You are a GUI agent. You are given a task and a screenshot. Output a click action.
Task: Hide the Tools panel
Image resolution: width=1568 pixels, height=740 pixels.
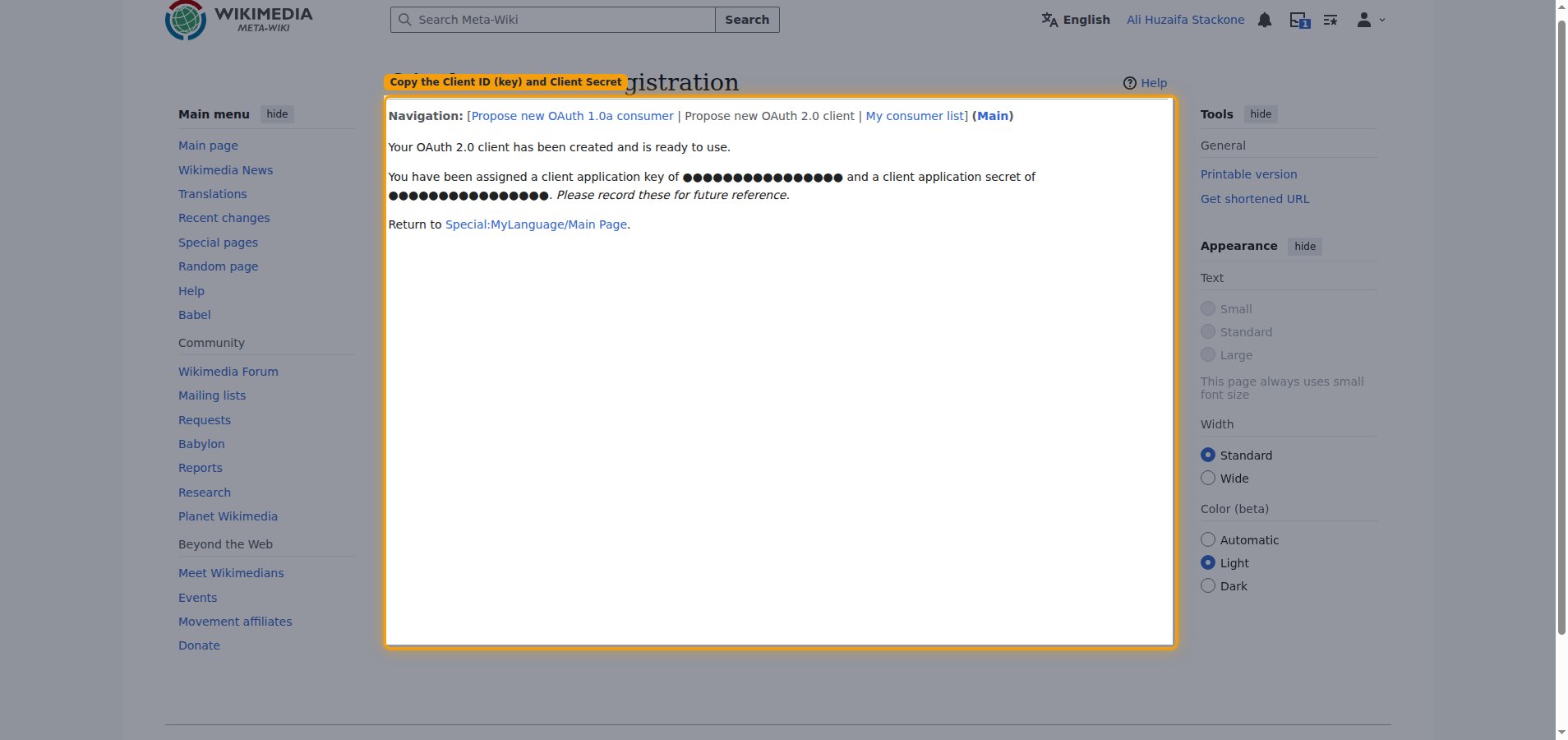[1261, 114]
